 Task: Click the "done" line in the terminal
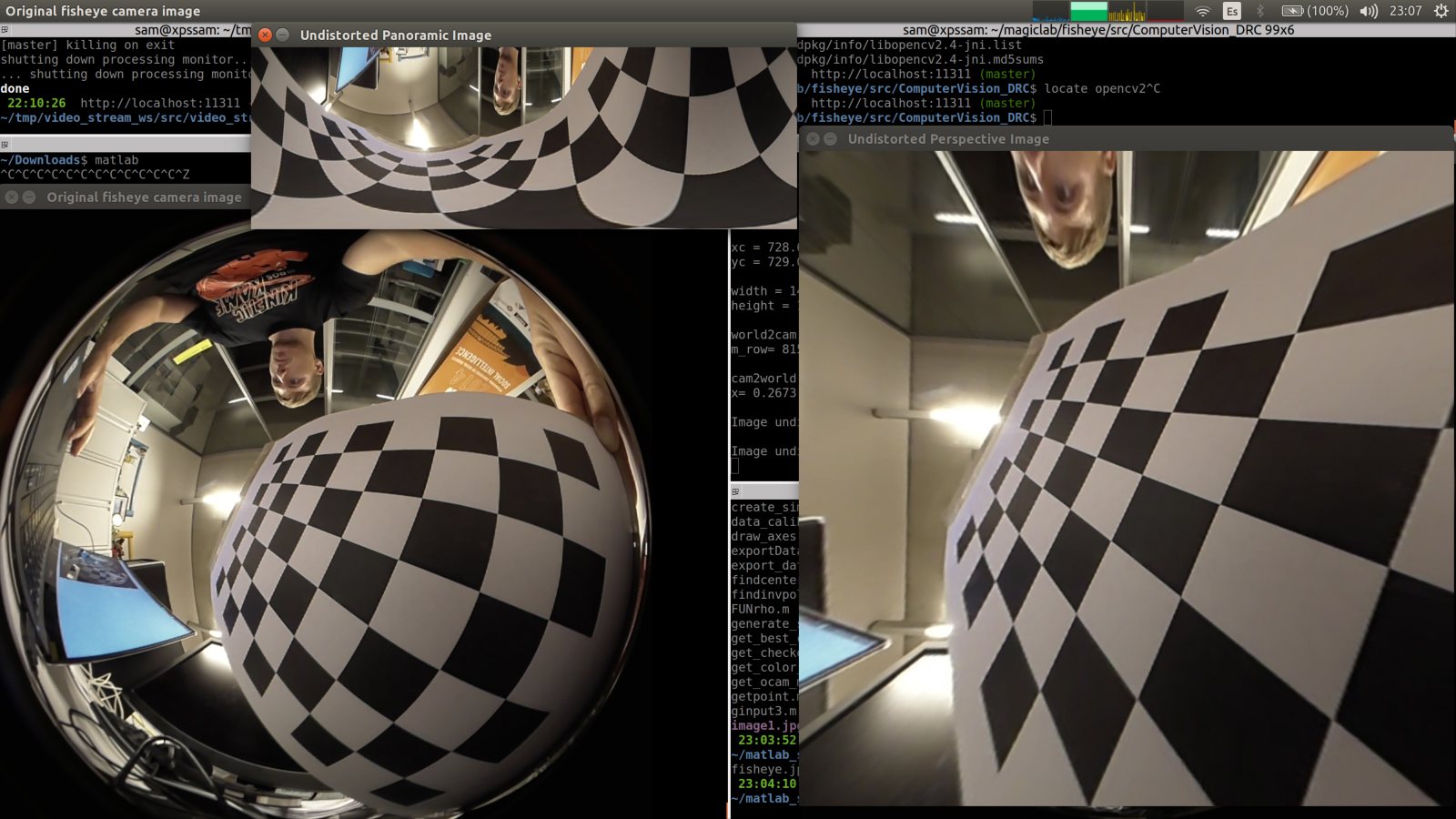point(15,88)
